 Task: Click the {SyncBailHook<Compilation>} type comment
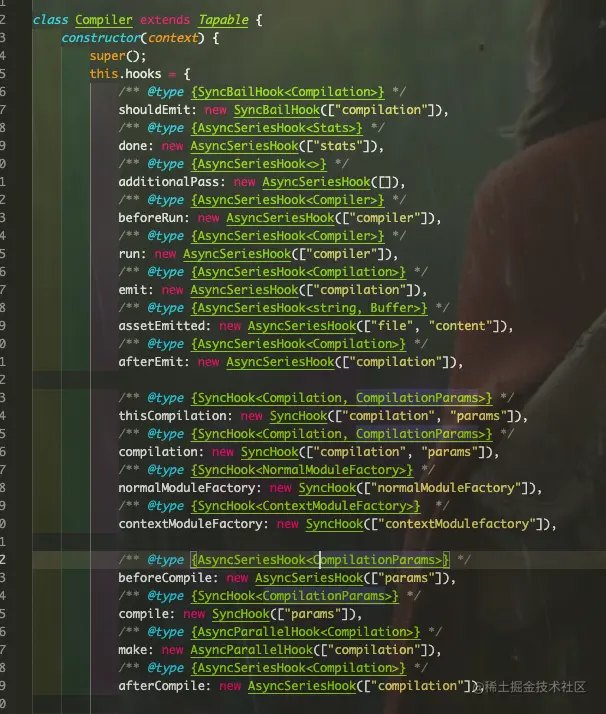point(287,92)
